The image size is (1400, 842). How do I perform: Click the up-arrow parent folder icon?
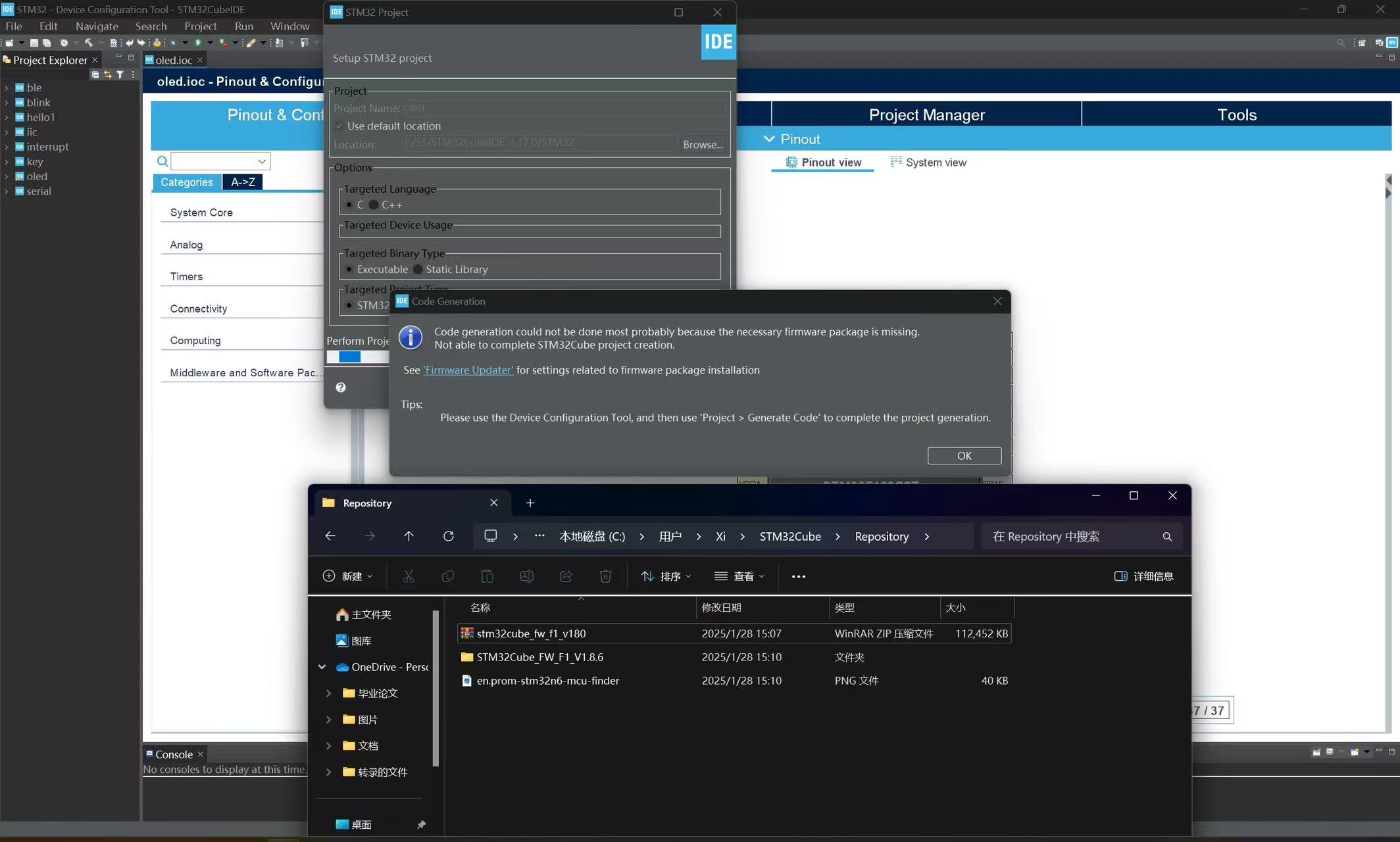tap(409, 536)
